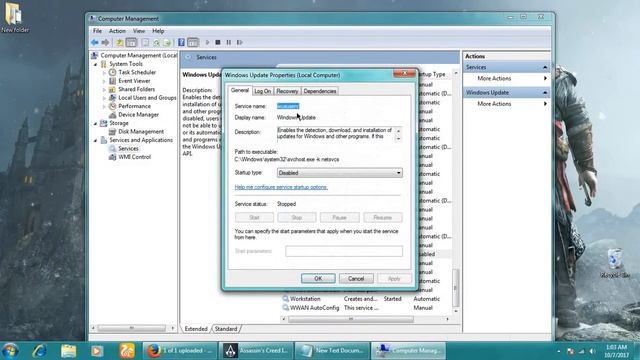Image resolution: width=640 pixels, height=360 pixels.
Task: Toggle the Show/Hide Console Tree icon
Action: pos(131,42)
